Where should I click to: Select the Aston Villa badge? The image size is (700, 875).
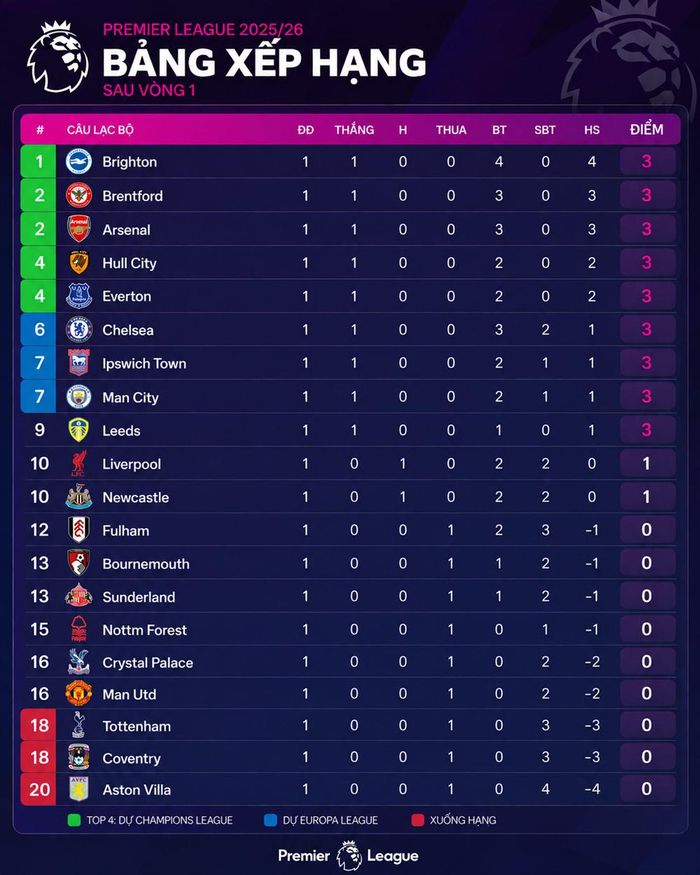pos(79,789)
